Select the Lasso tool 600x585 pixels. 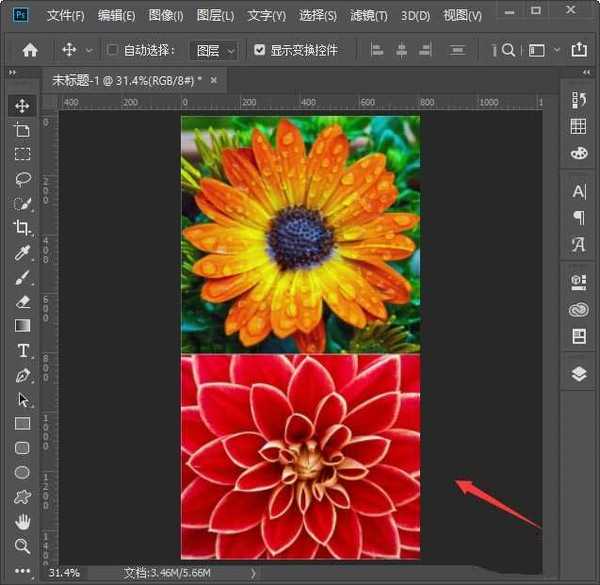click(22, 179)
